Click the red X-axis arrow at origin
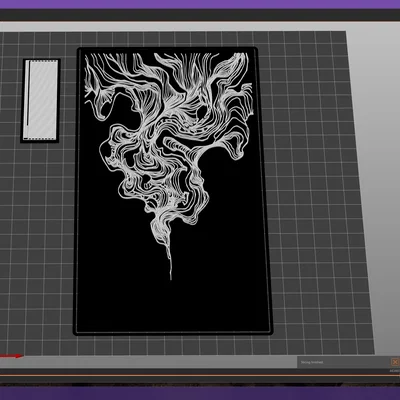400x400 pixels. tap(12, 356)
